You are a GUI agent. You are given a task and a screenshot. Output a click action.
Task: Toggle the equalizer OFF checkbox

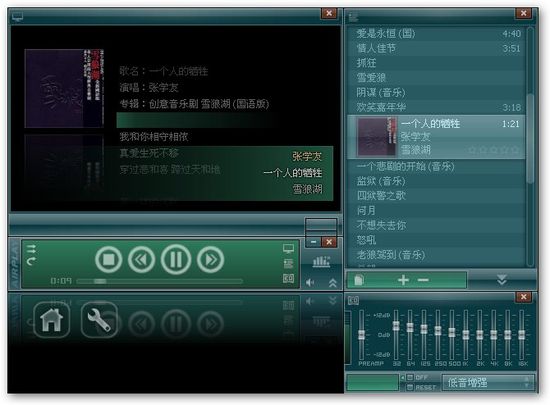410,378
